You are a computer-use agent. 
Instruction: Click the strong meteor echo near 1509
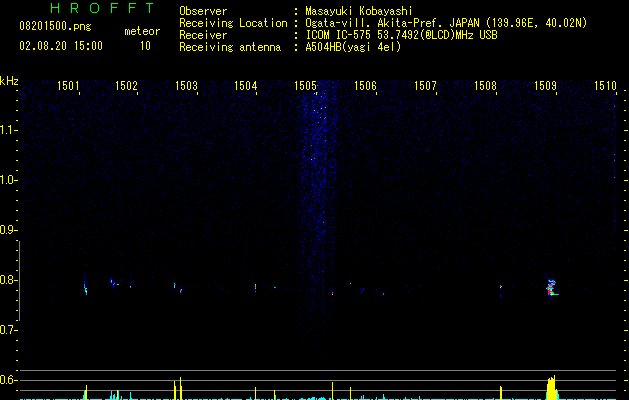[x=552, y=287]
